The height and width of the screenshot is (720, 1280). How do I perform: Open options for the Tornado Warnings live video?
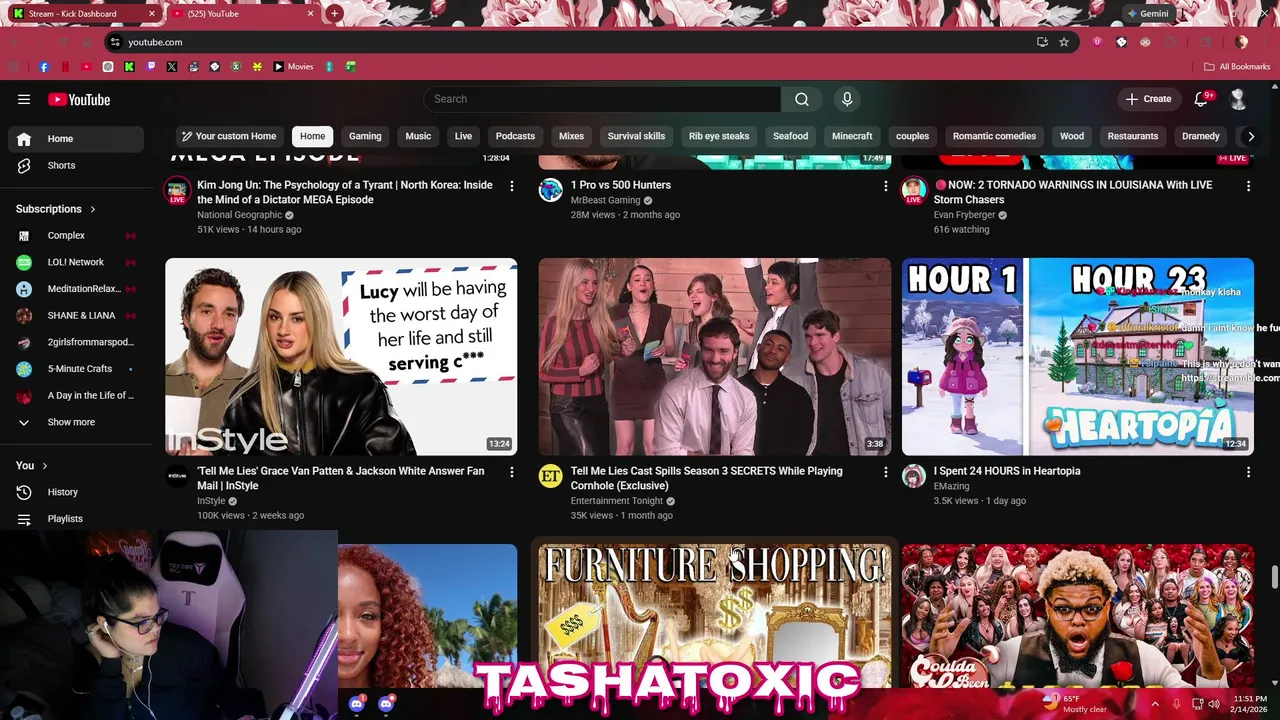[x=1248, y=186]
